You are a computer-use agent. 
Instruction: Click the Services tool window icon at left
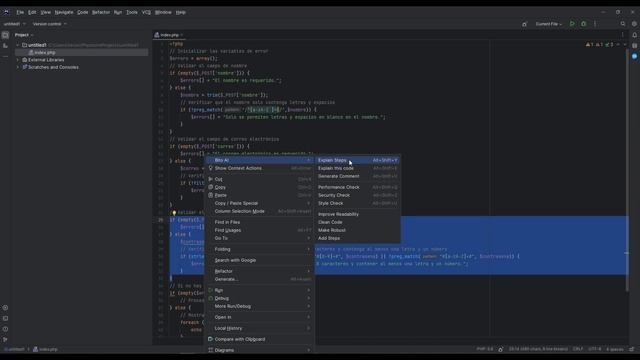pos(5,308)
